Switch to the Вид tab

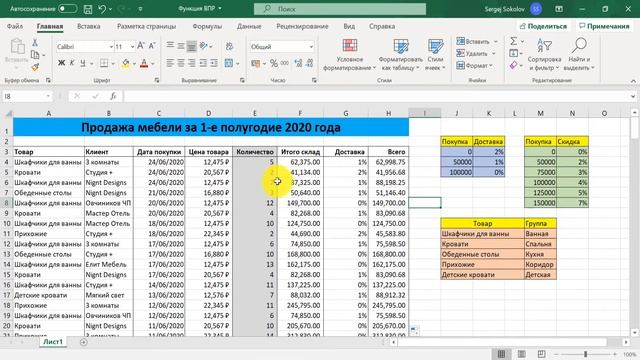(x=349, y=26)
